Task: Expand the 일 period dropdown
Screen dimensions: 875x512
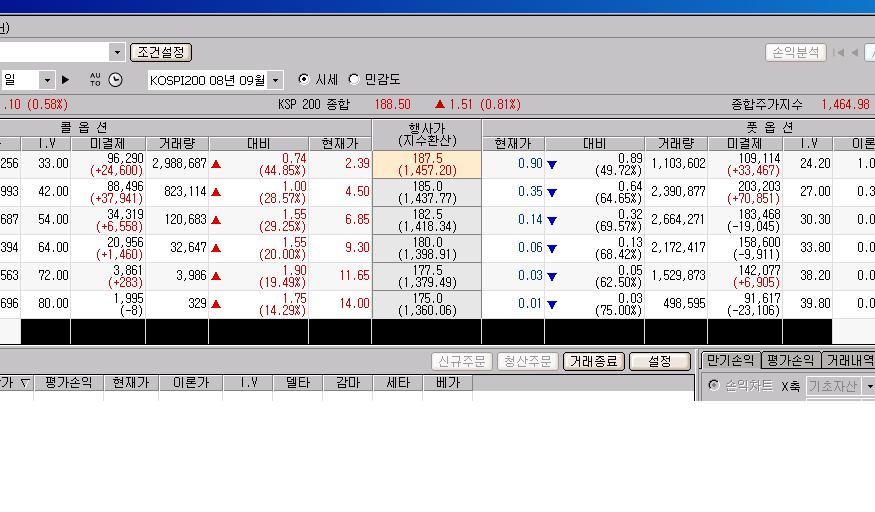Action: pyautogui.click(x=47, y=80)
